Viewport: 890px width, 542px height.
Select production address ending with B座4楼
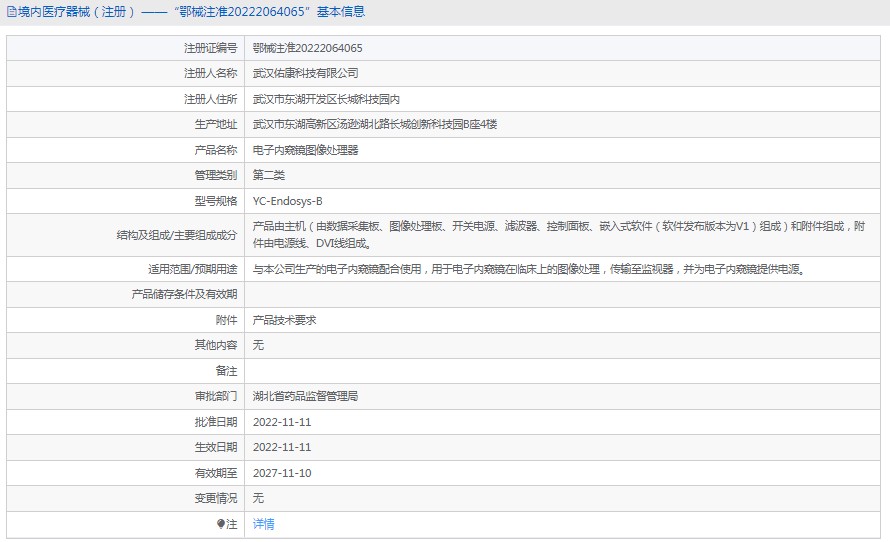click(x=375, y=124)
